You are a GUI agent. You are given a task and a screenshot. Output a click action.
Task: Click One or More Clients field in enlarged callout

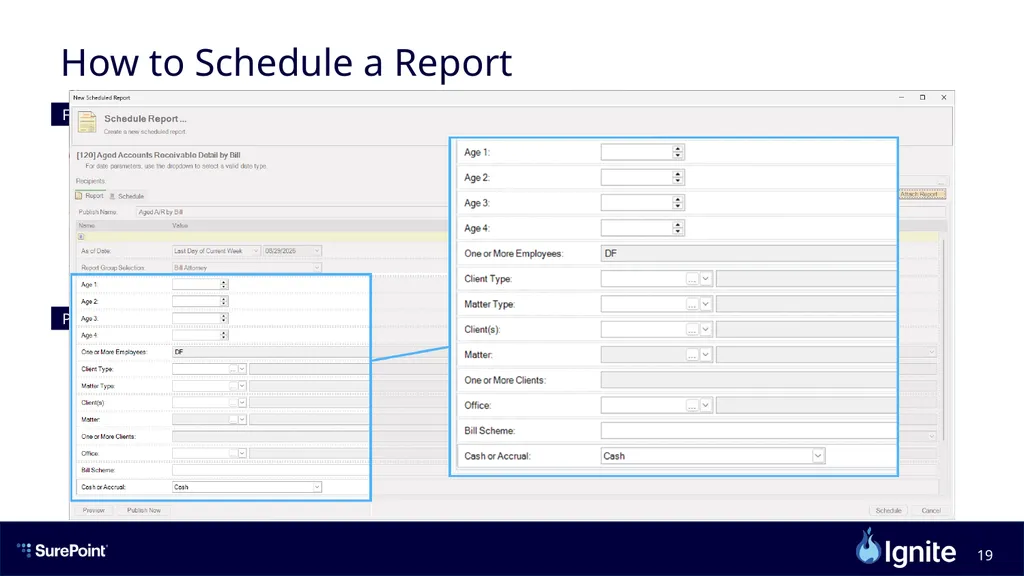748,380
